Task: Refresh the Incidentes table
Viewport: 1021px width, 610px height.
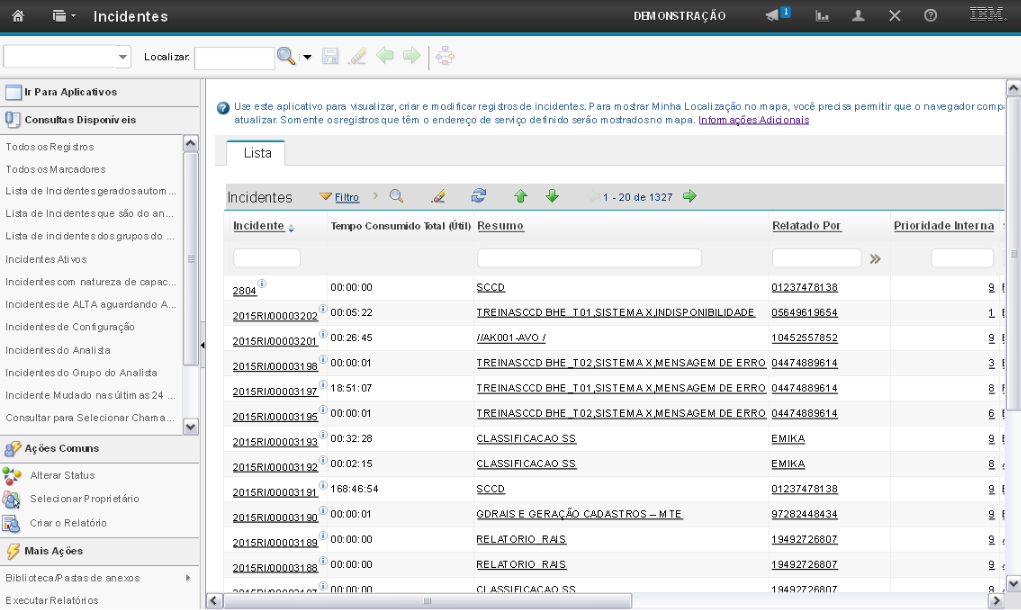Action: 478,197
